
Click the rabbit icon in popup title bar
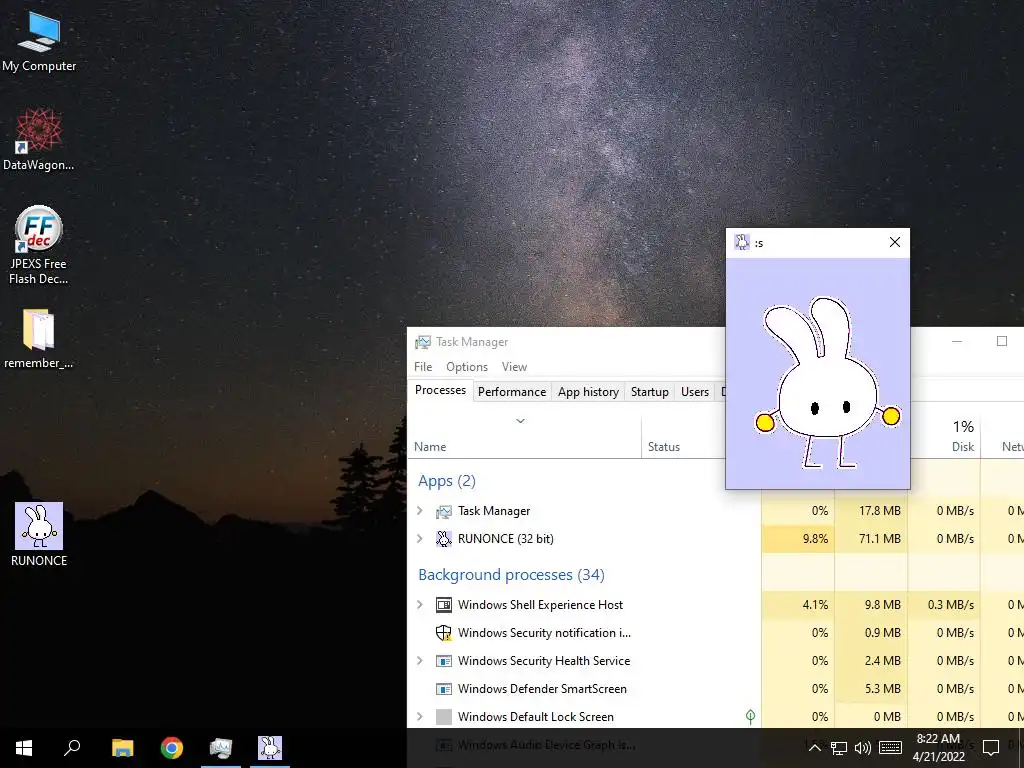pyautogui.click(x=742, y=242)
